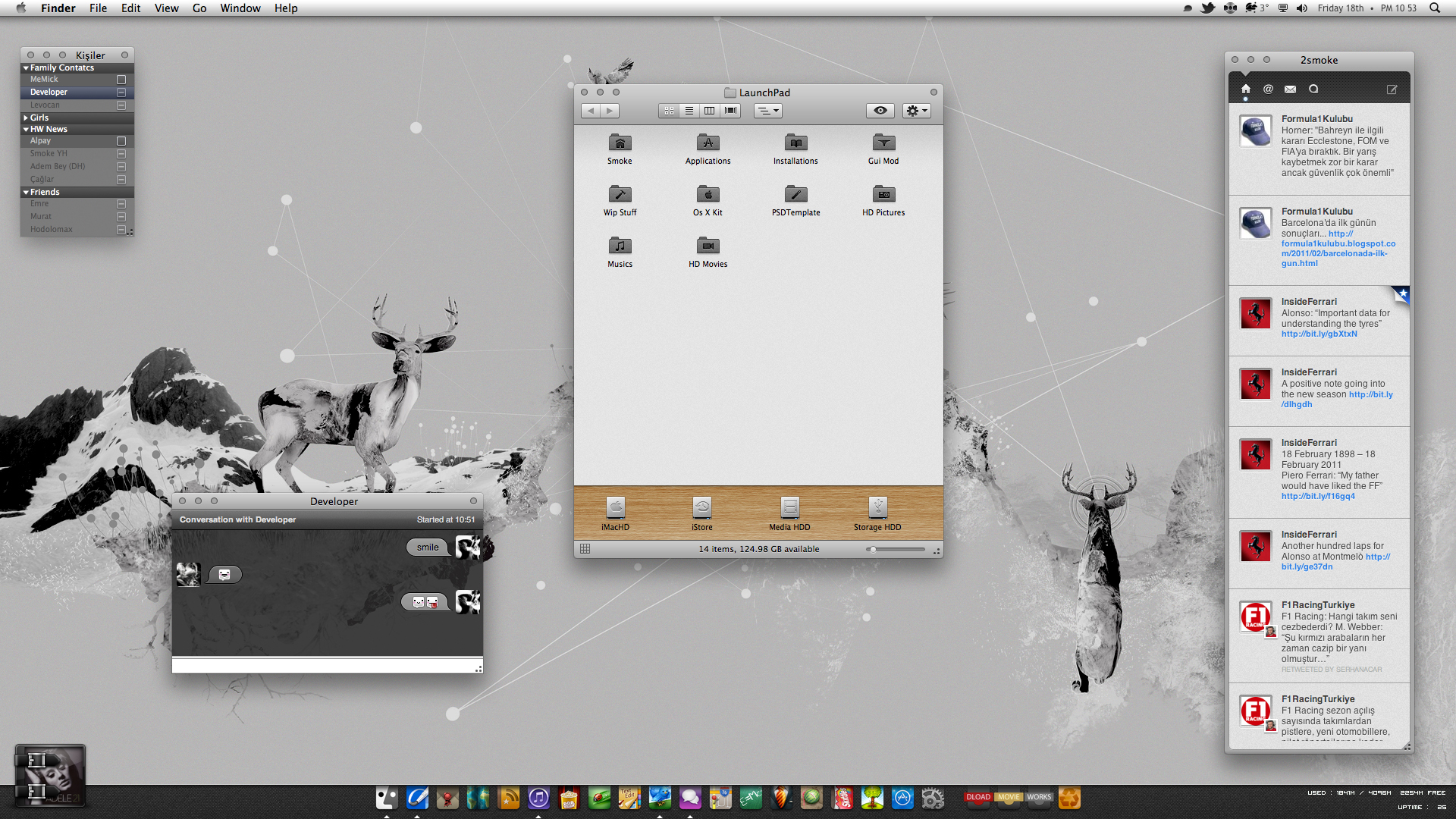Open the Edit menu
Viewport: 1456px width, 819px height.
coord(130,8)
